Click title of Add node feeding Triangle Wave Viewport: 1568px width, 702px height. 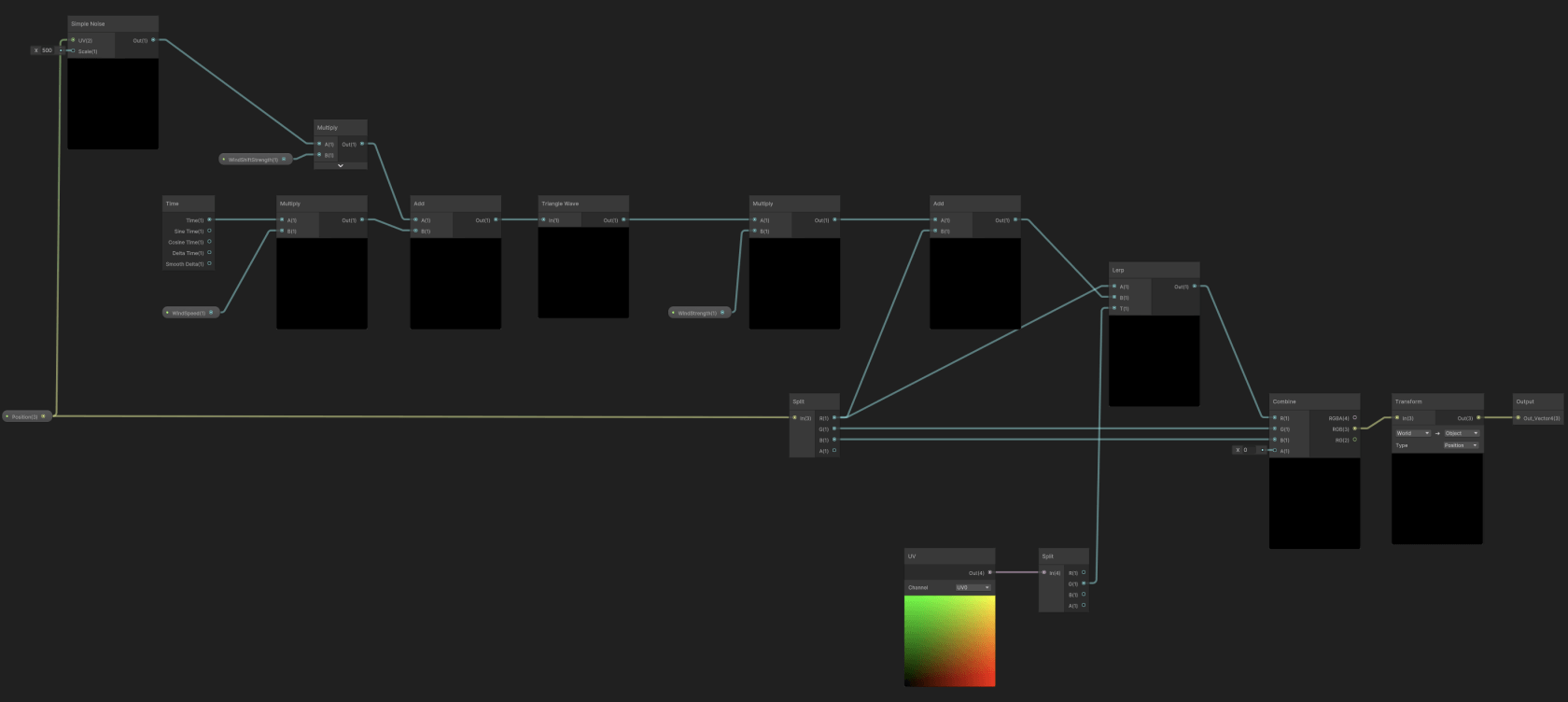419,204
